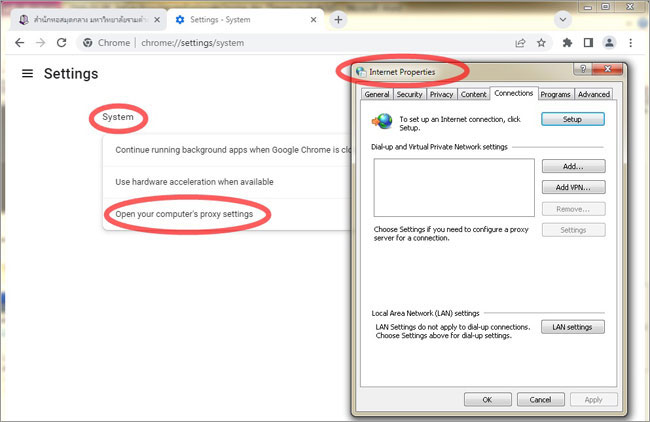Screen dimensions: 650x422
Task: Switch to the Advanced tab
Action: point(593,94)
